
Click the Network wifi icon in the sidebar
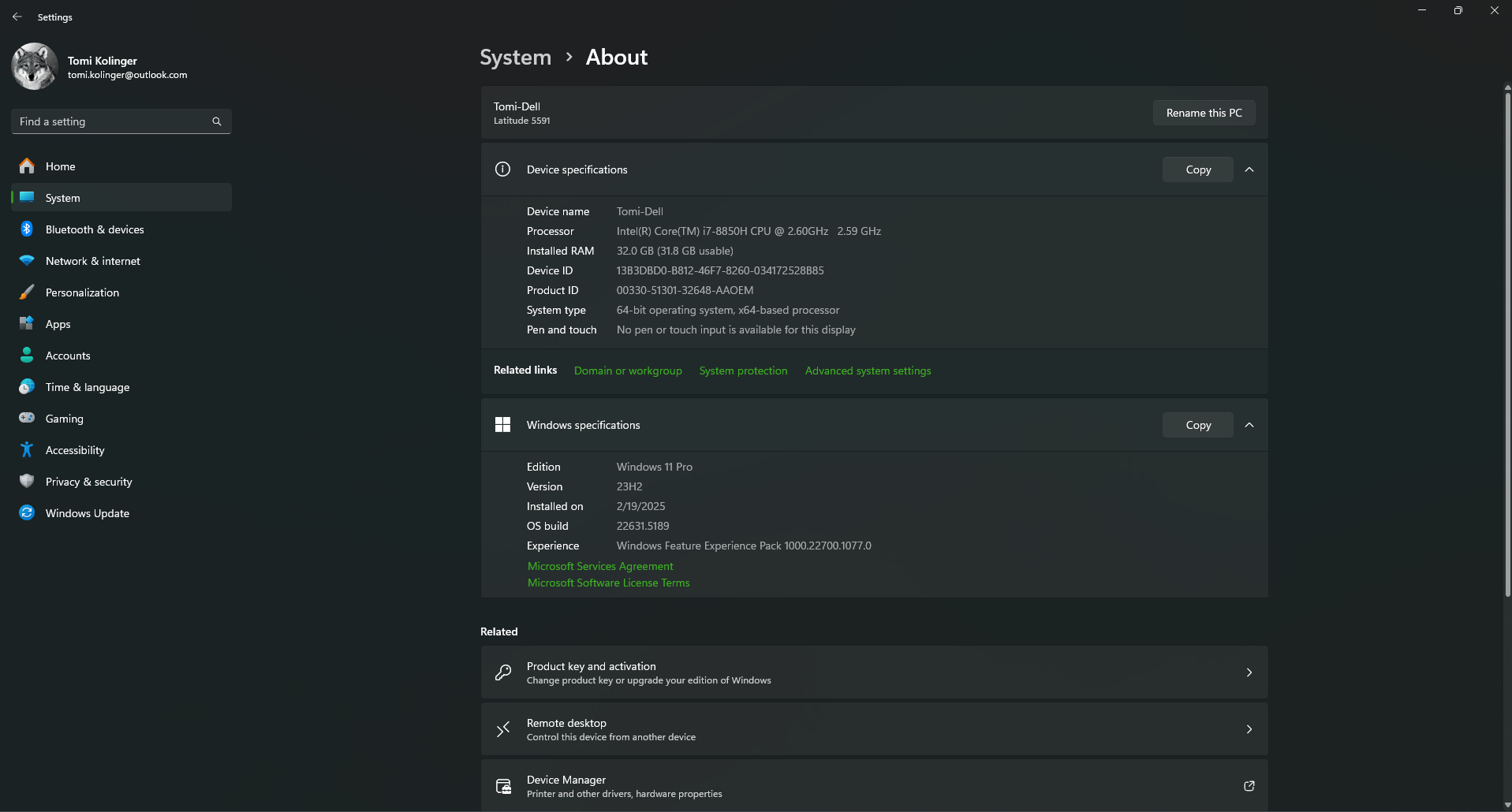[27, 260]
